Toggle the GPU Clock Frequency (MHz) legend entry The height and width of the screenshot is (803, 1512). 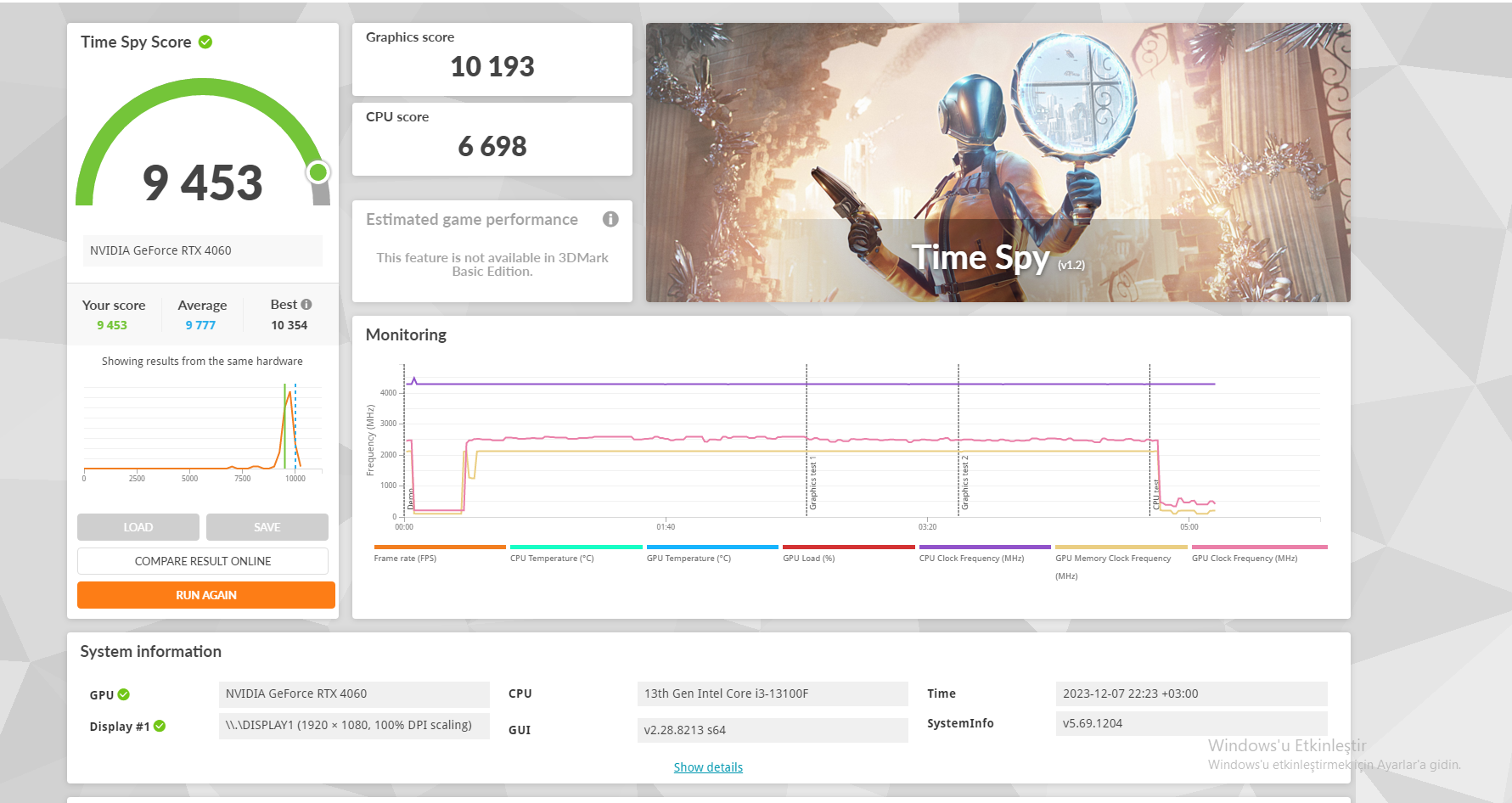(x=1259, y=553)
